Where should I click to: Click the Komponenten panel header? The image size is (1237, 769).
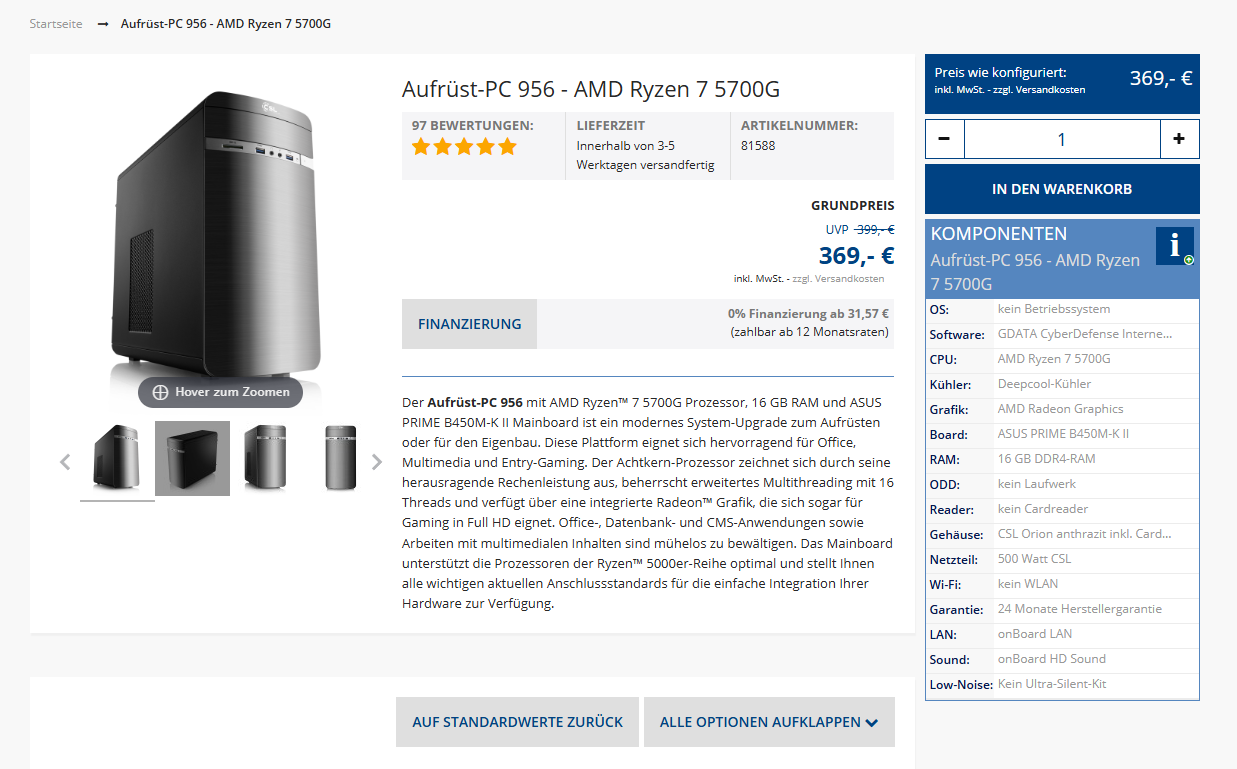pyautogui.click(x=1062, y=259)
